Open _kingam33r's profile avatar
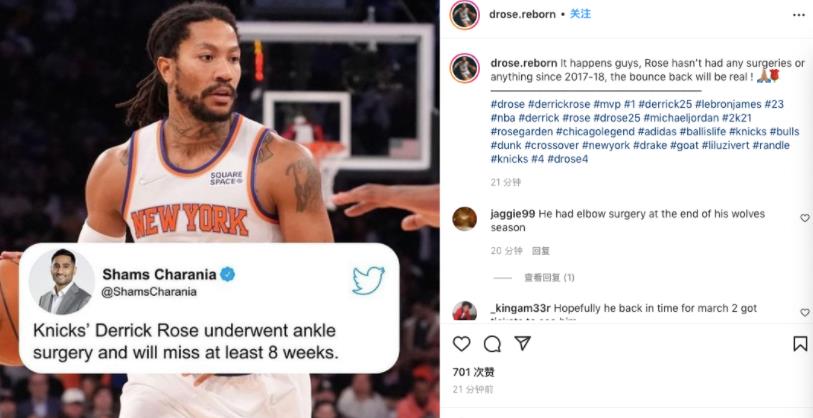The image size is (813, 418). pos(465,311)
